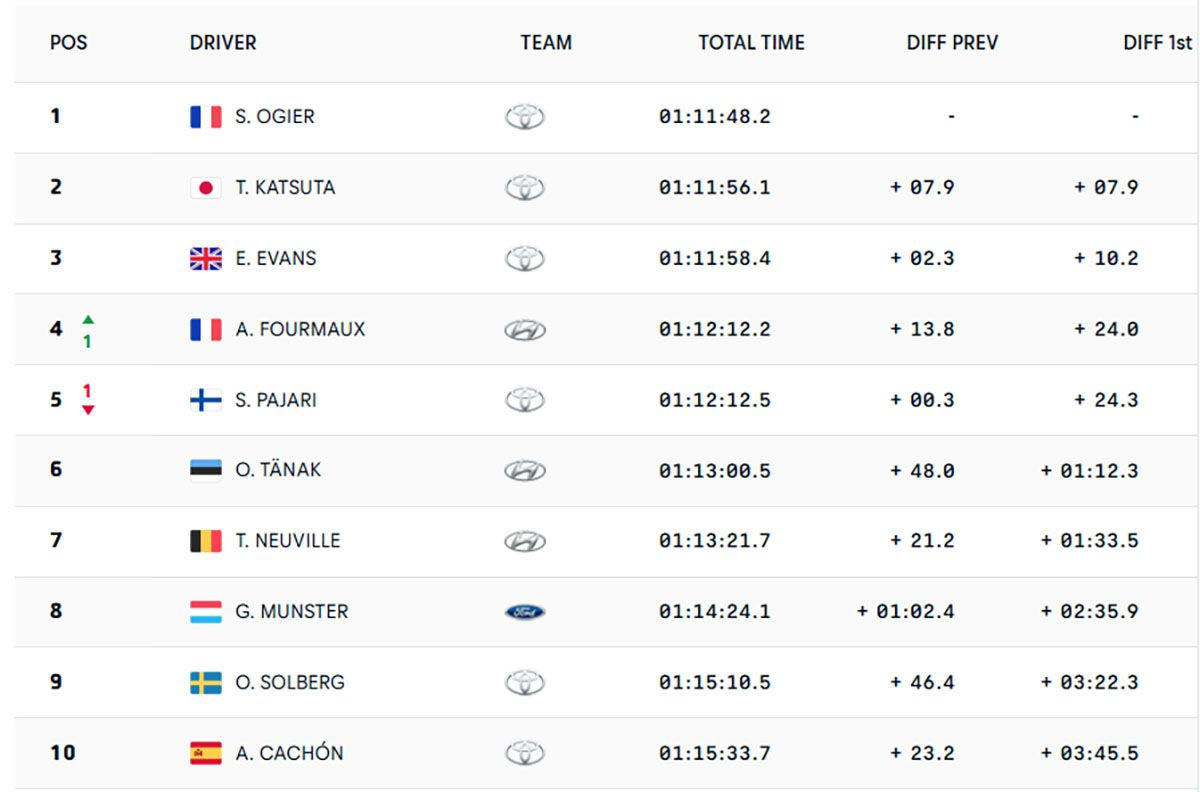Open driver S. OGIER's name link
This screenshot has height=792, width=1200.
[275, 117]
